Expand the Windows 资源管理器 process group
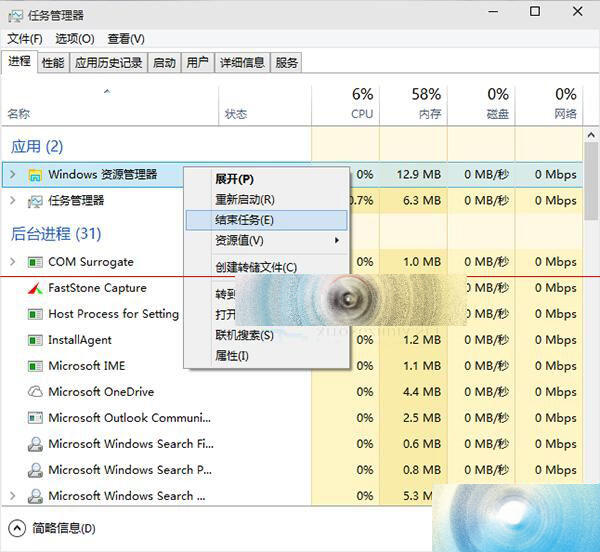600x552 pixels. point(13,174)
